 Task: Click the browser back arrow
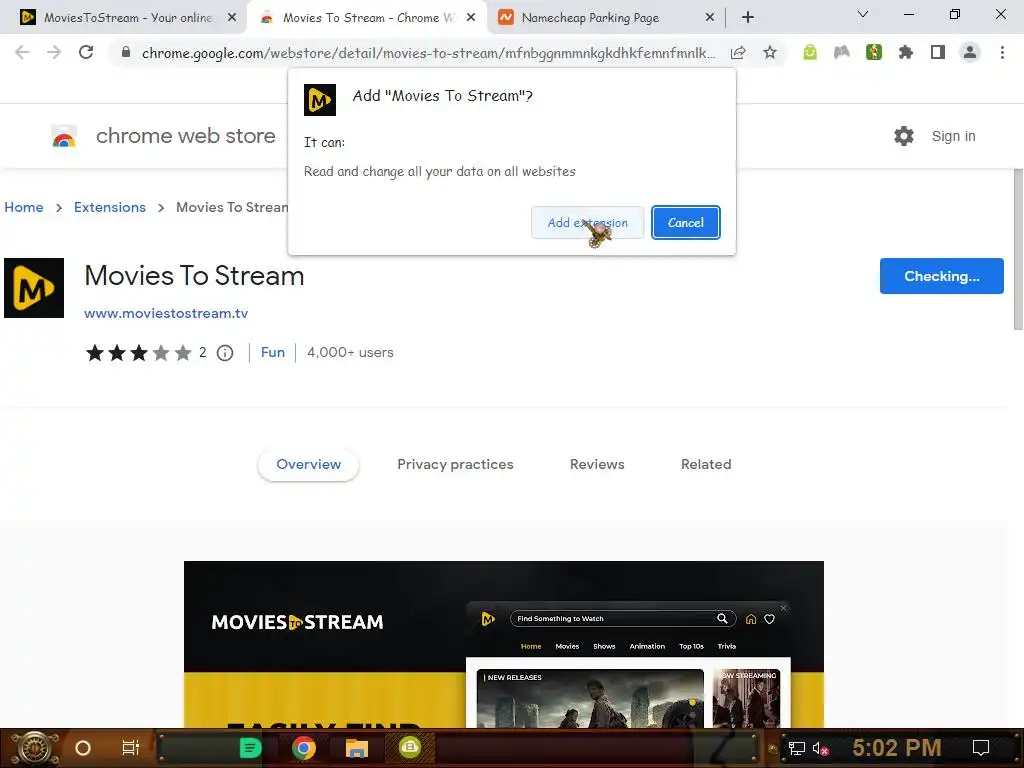pos(22,52)
